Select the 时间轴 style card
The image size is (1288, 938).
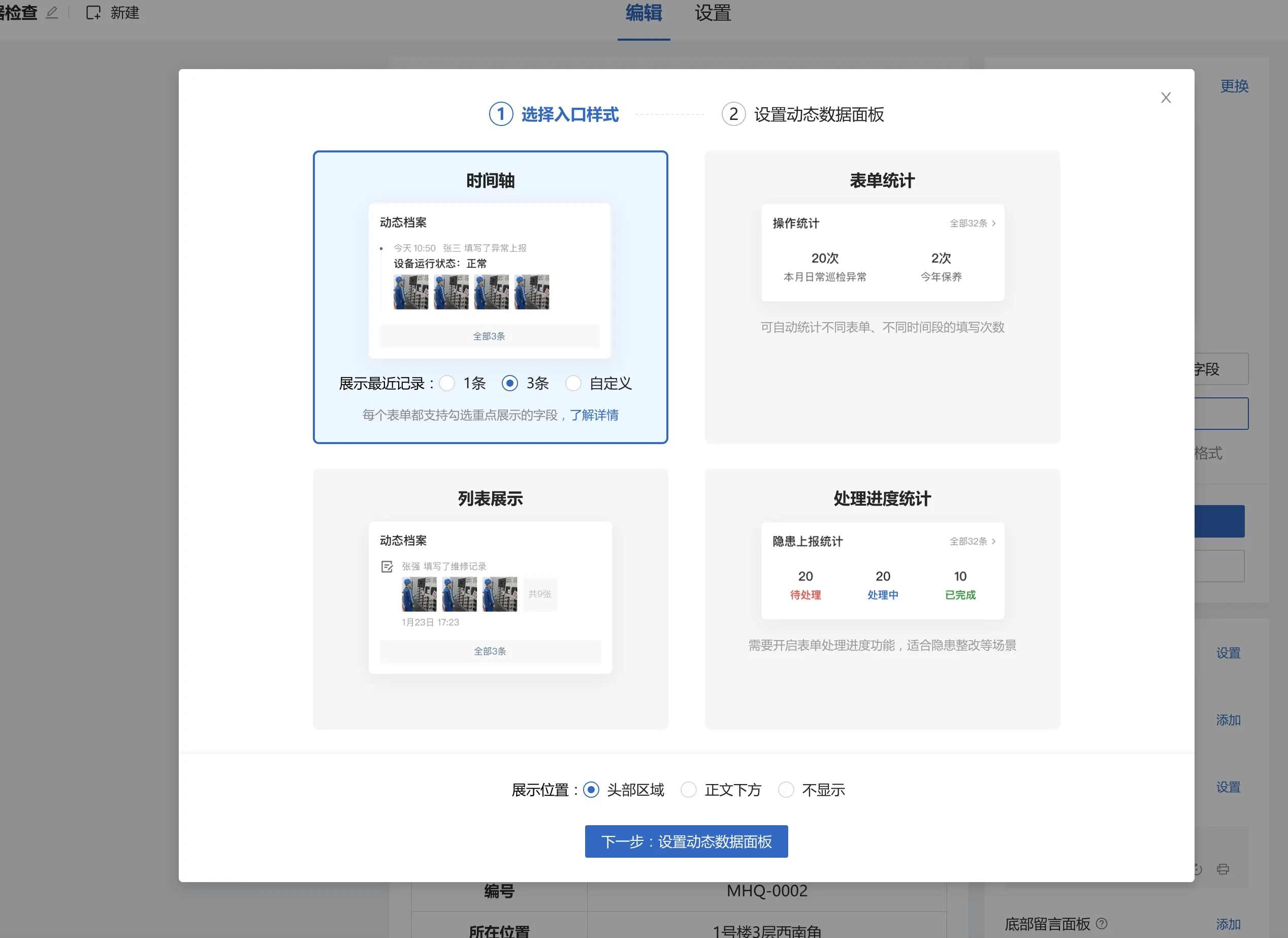coord(490,297)
